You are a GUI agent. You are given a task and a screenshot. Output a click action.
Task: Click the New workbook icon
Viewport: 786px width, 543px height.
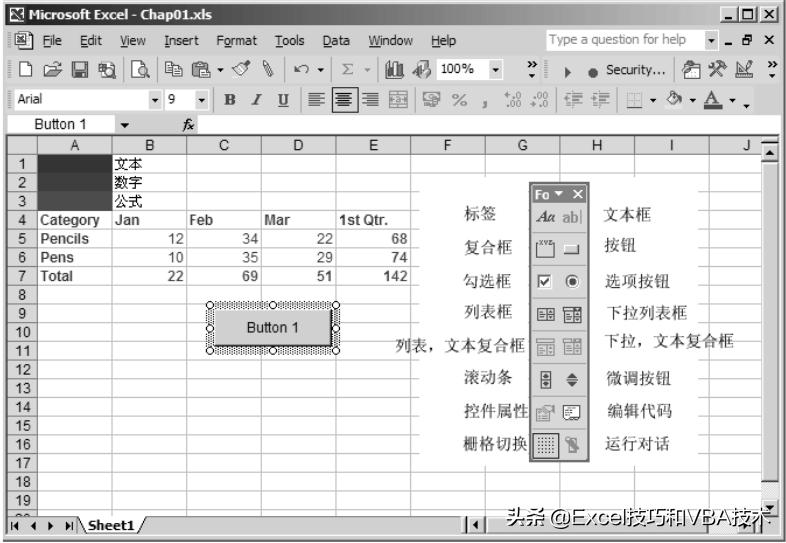25,69
